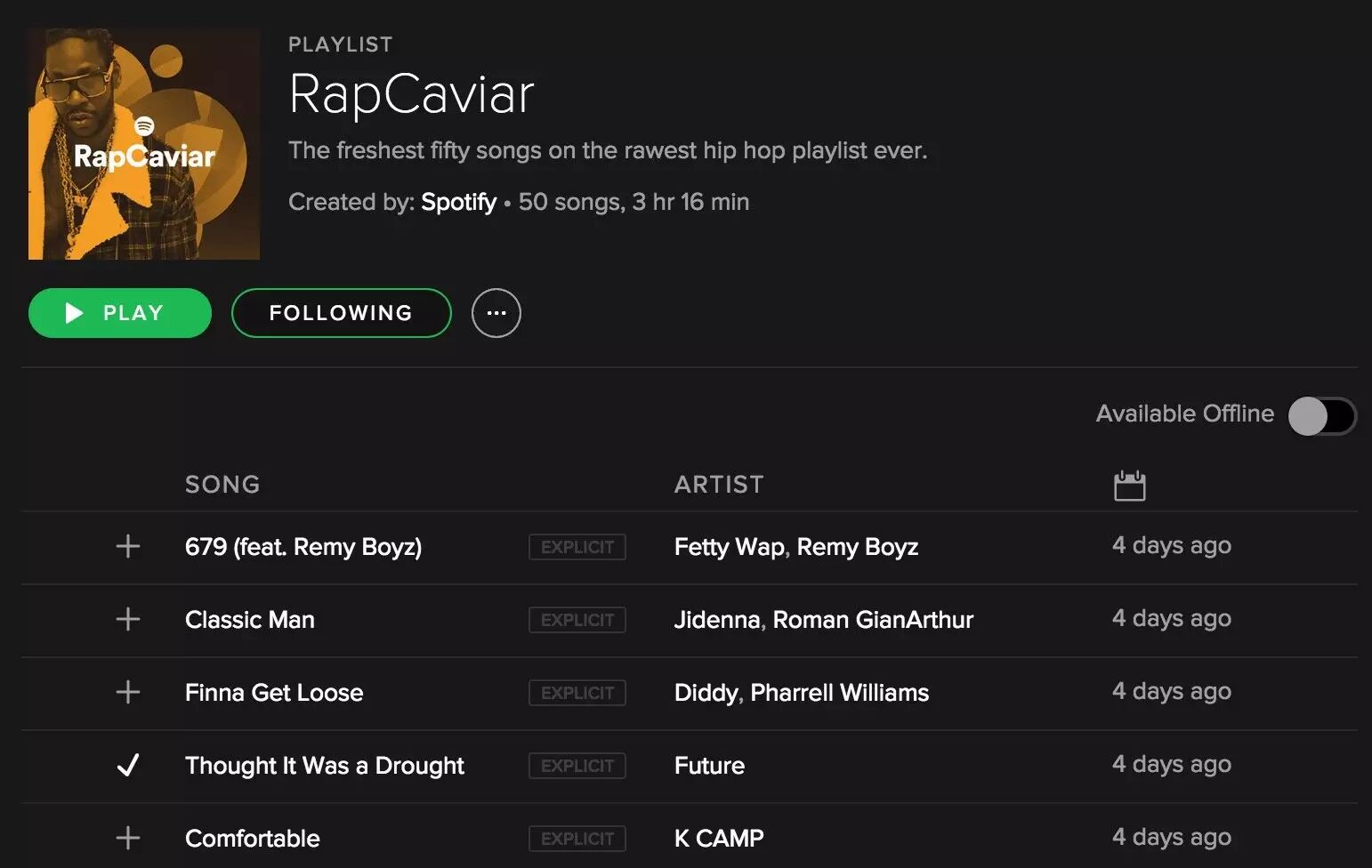Screen dimensions: 1372x868
Task: Open the three-dots more options button
Action: [x=496, y=313]
